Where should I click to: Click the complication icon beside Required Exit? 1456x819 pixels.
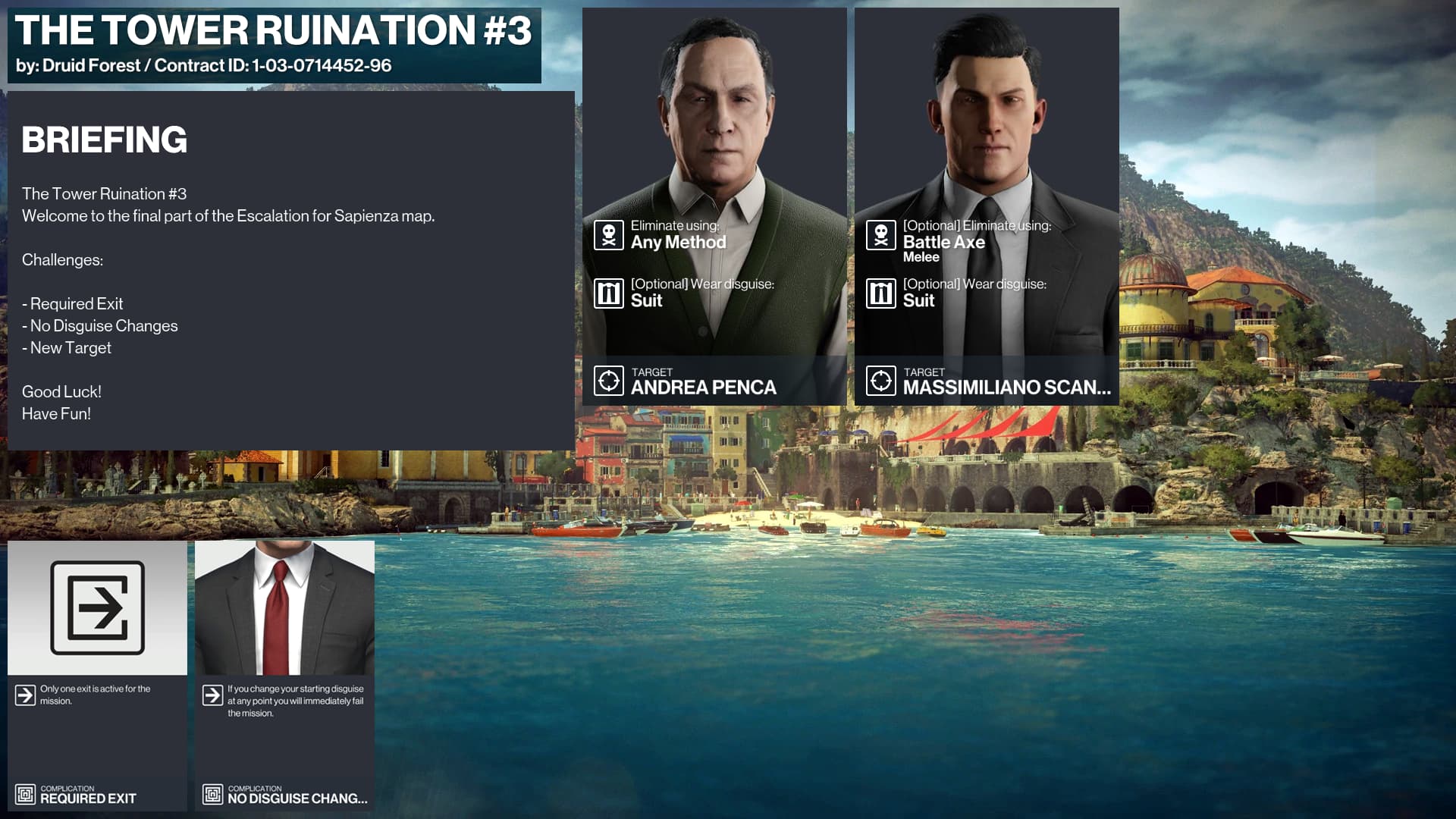(25, 794)
